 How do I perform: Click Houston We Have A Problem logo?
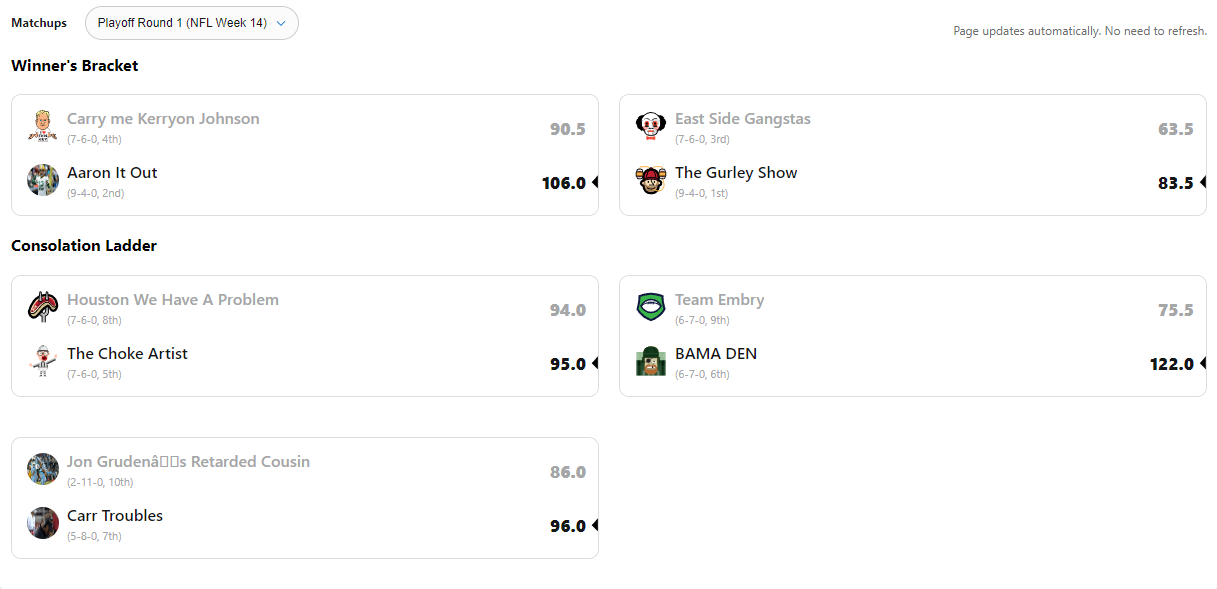[43, 307]
